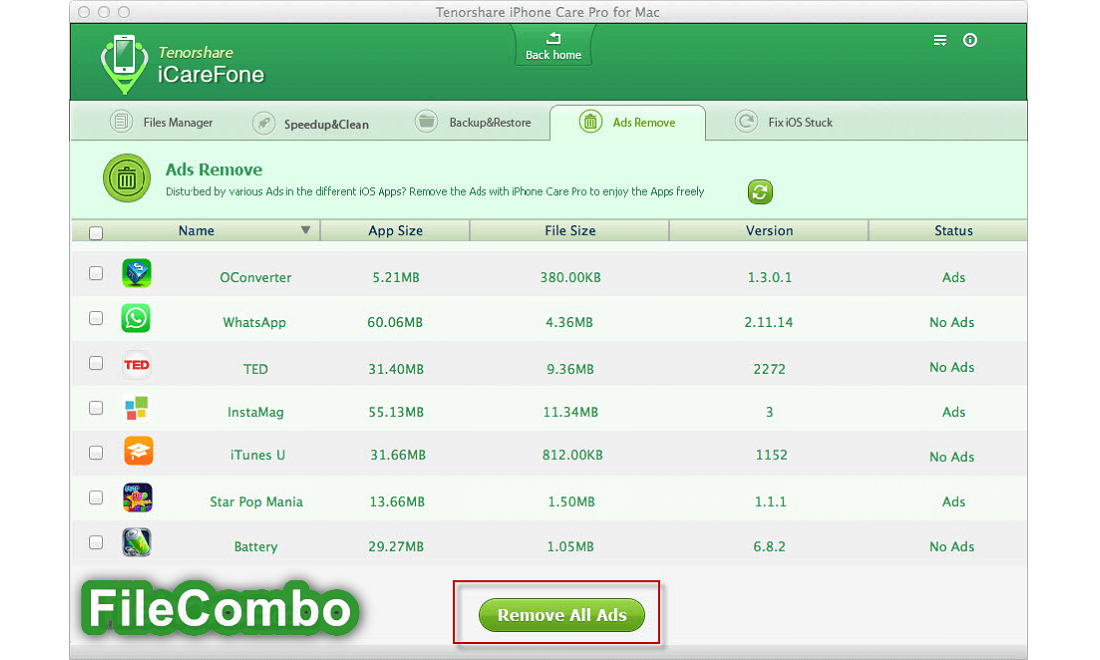Screen dimensions: 1100x660
Task: Toggle the select-all checkbox in header
Action: (96, 233)
